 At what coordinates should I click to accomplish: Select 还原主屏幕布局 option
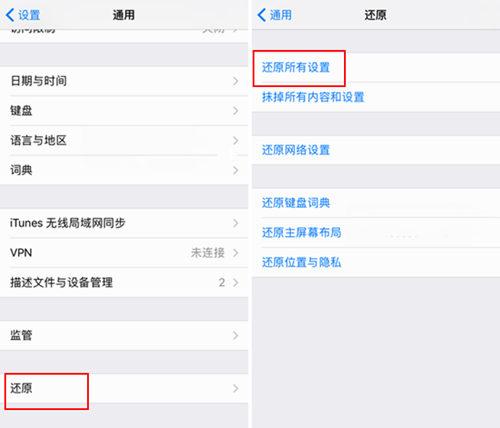(376, 232)
